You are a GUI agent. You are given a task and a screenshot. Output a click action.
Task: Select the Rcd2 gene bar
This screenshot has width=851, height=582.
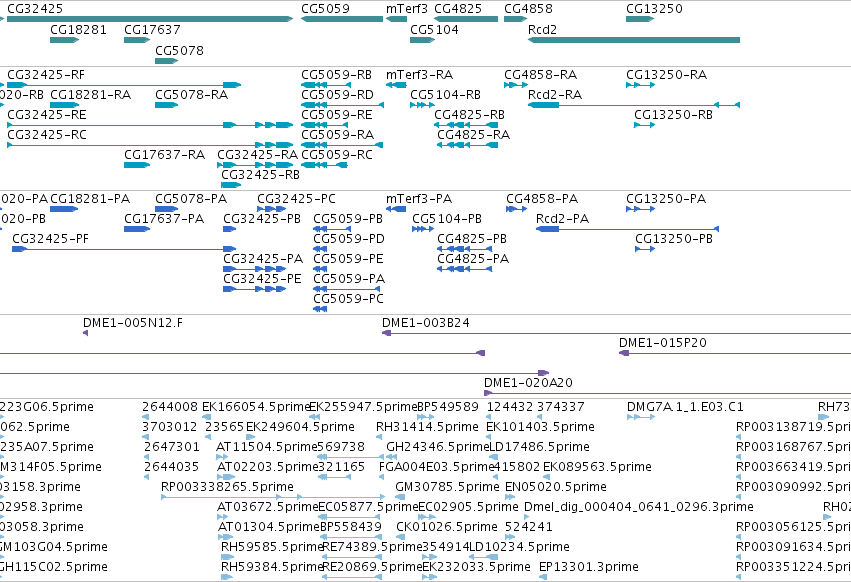point(634,40)
